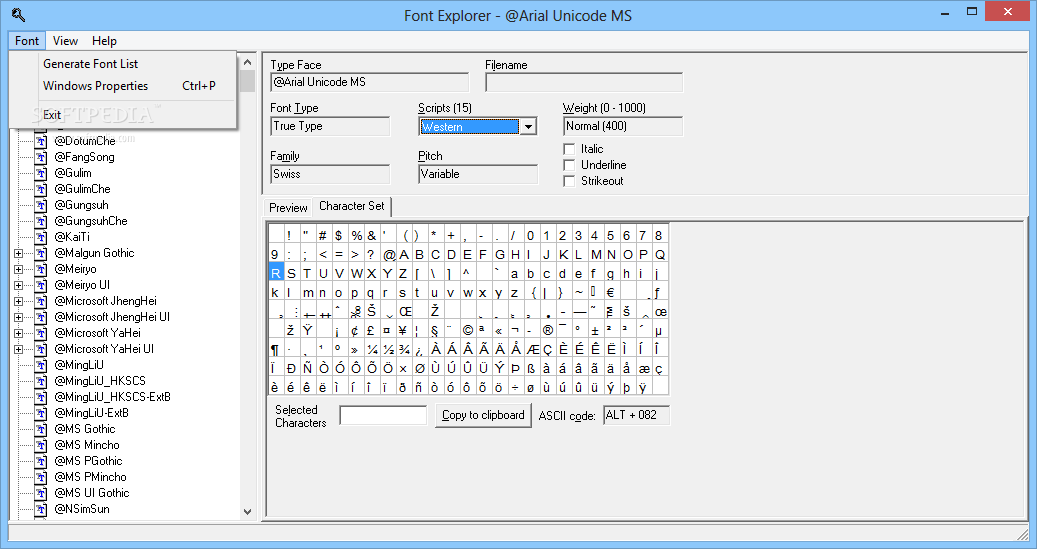Click the Type Face field @Arial Unicode MS

[370, 82]
